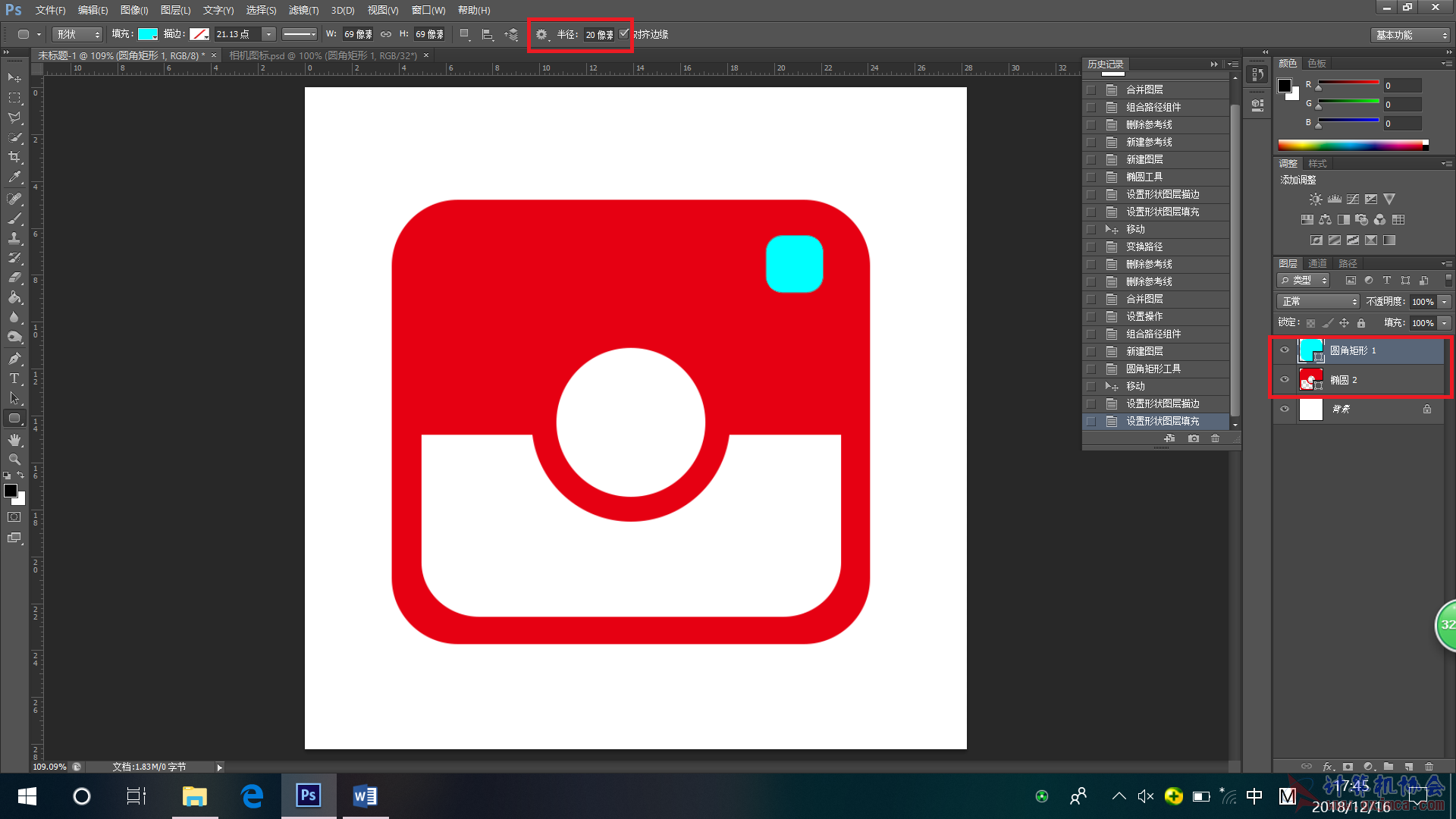Click the 半径 radius input field
This screenshot has width=1456, height=819.
(599, 35)
